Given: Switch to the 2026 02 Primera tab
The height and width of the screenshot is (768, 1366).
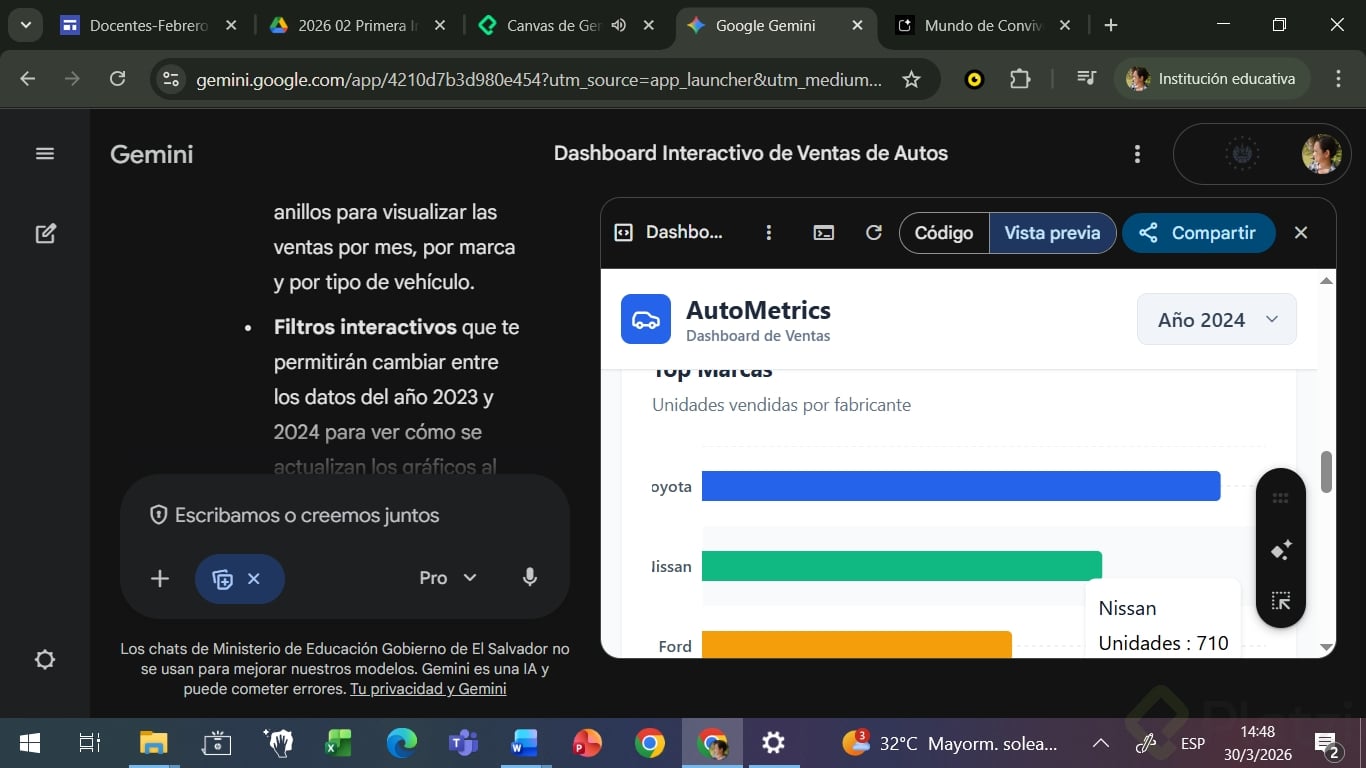Looking at the screenshot, I should point(358,26).
